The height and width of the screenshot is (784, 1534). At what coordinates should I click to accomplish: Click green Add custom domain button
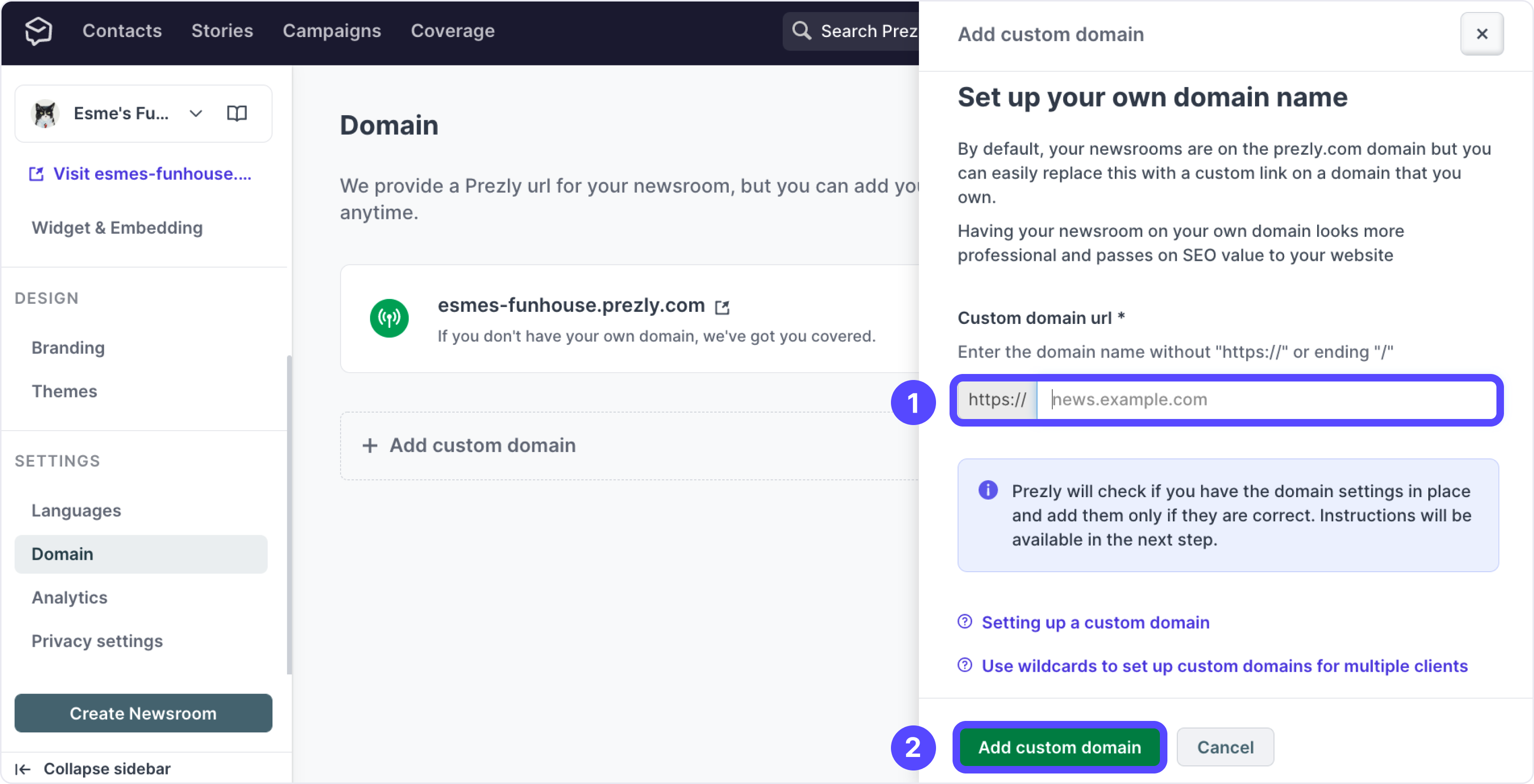[1059, 747]
